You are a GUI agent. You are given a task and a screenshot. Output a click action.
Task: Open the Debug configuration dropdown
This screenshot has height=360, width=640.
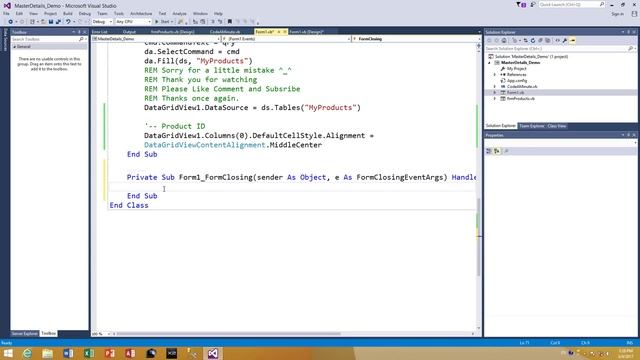point(102,22)
